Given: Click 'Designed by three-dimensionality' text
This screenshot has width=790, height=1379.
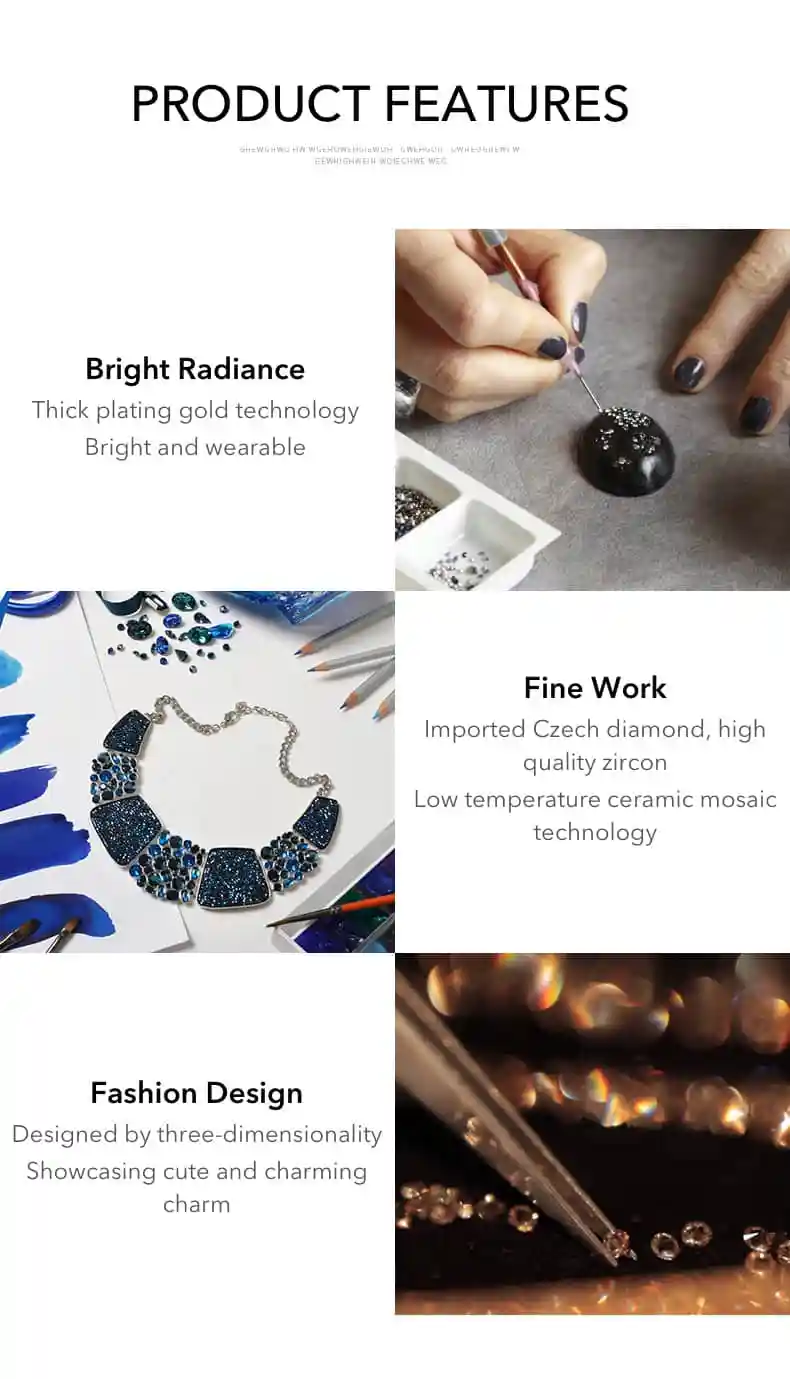Looking at the screenshot, I should pyautogui.click(x=196, y=1134).
